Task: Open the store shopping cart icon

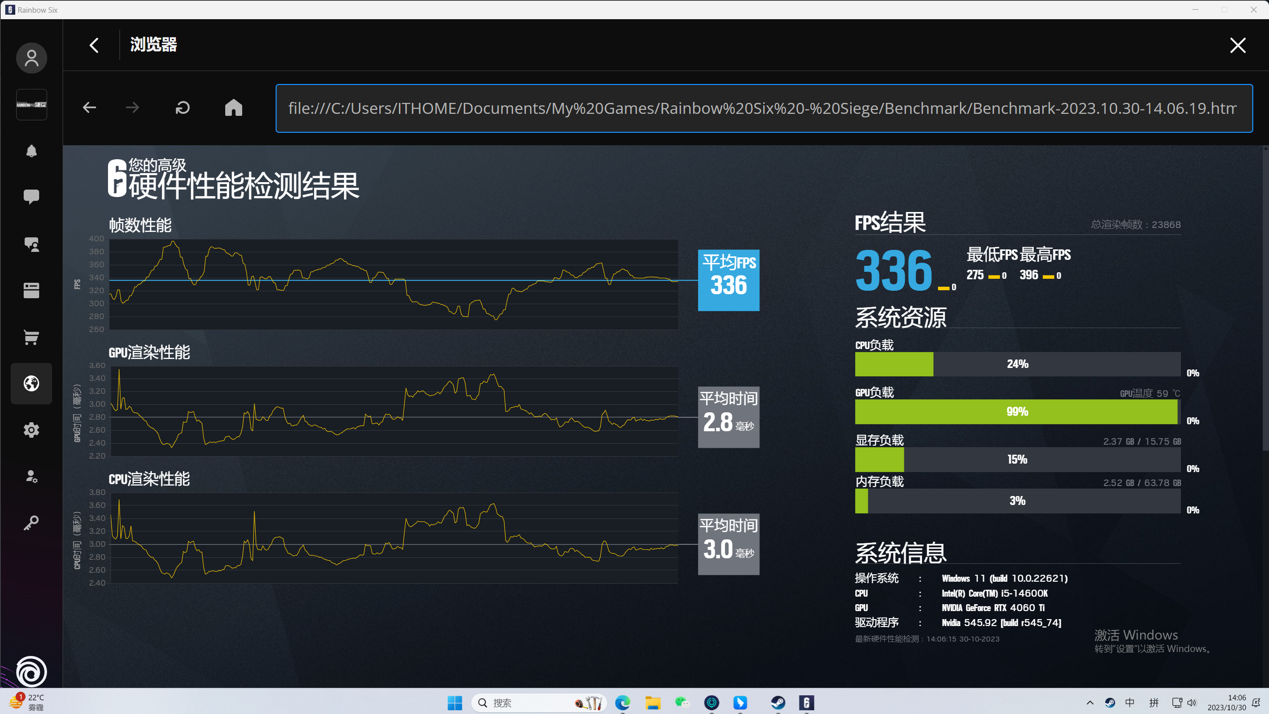Action: click(x=31, y=337)
